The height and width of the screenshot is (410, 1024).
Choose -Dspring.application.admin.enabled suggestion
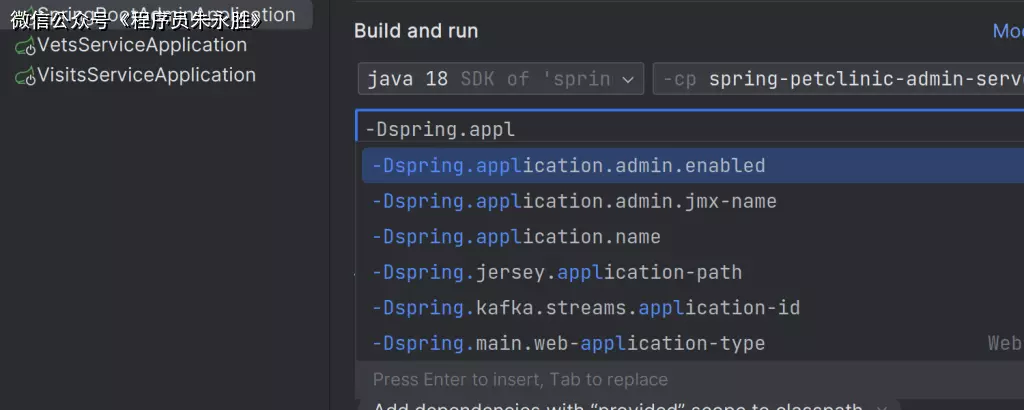coord(568,166)
